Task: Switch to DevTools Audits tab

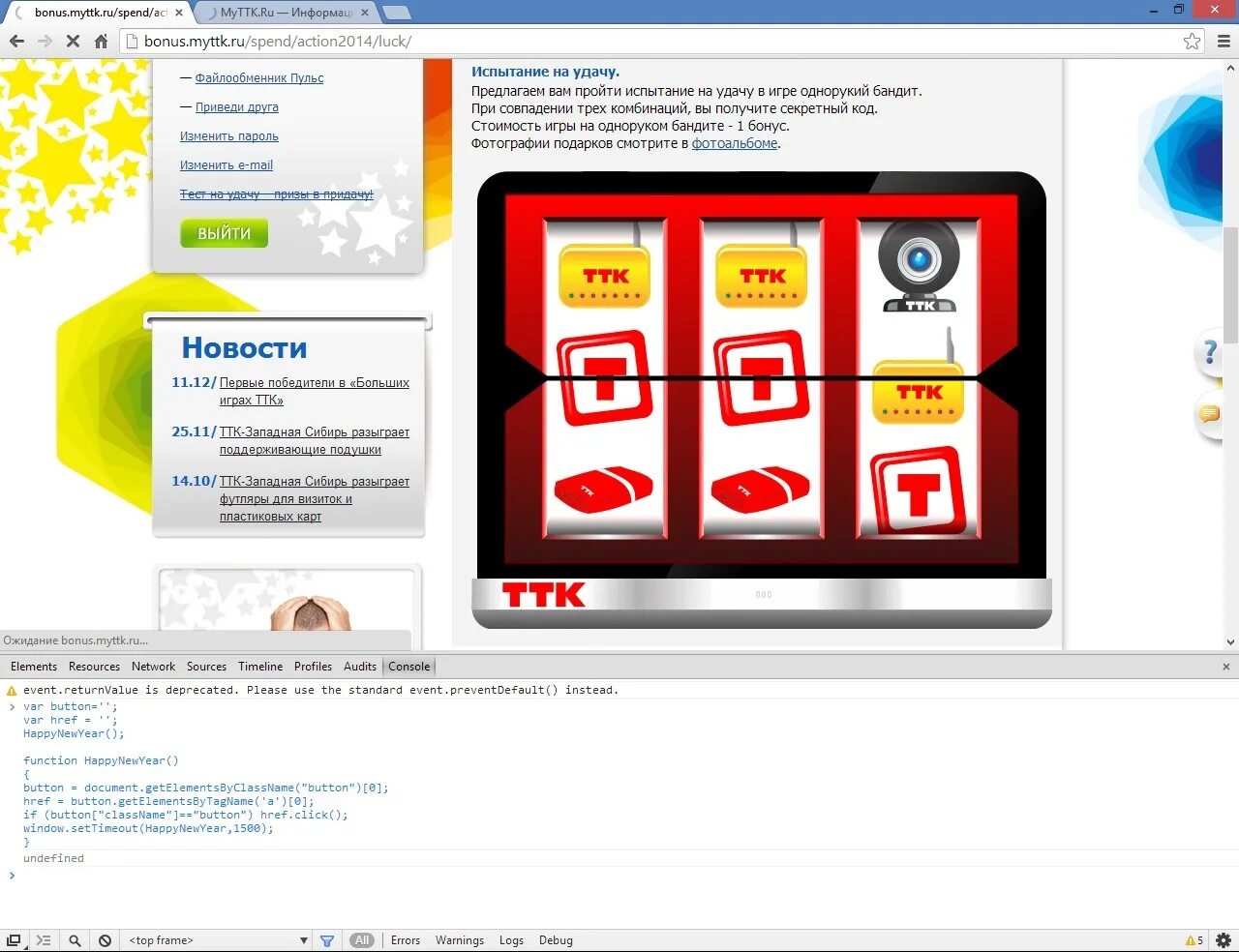Action: click(x=360, y=667)
